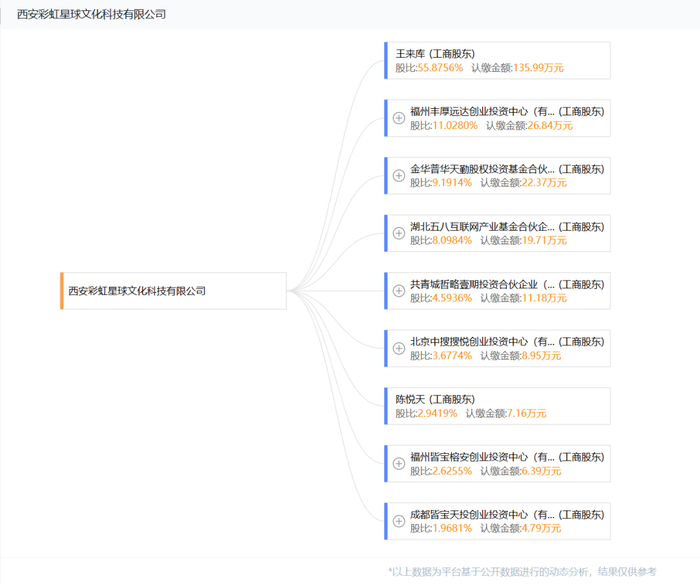Click subscribed amount 26.84万元

[x=550, y=125]
